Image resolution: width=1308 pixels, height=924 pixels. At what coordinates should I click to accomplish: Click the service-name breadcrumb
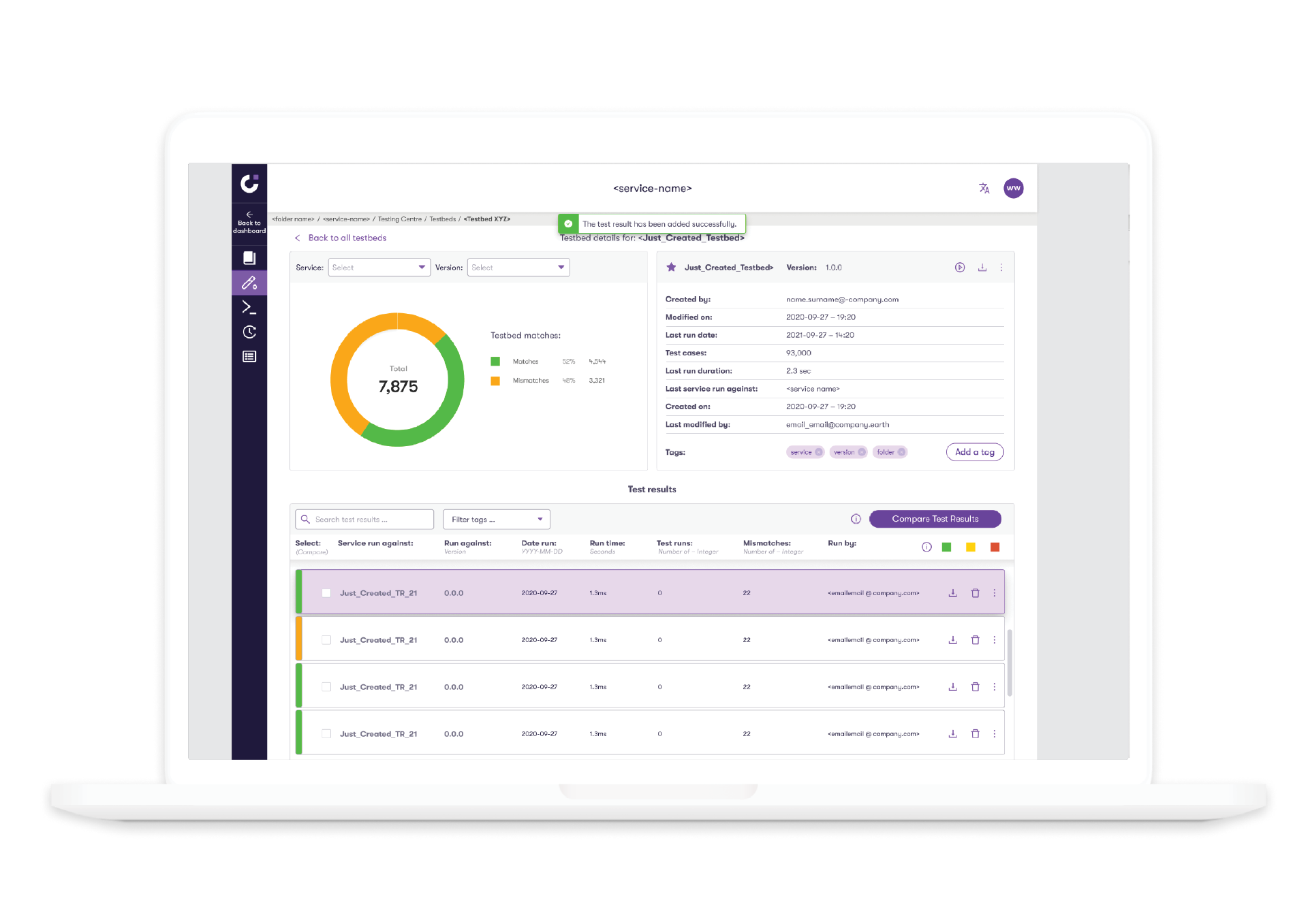pos(346,219)
